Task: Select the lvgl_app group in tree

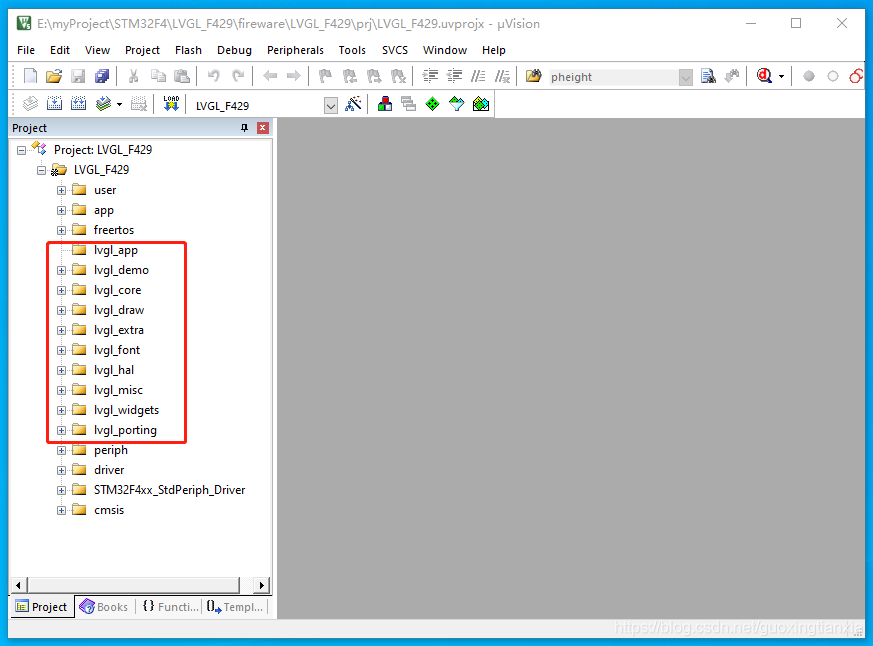Action: pos(116,250)
